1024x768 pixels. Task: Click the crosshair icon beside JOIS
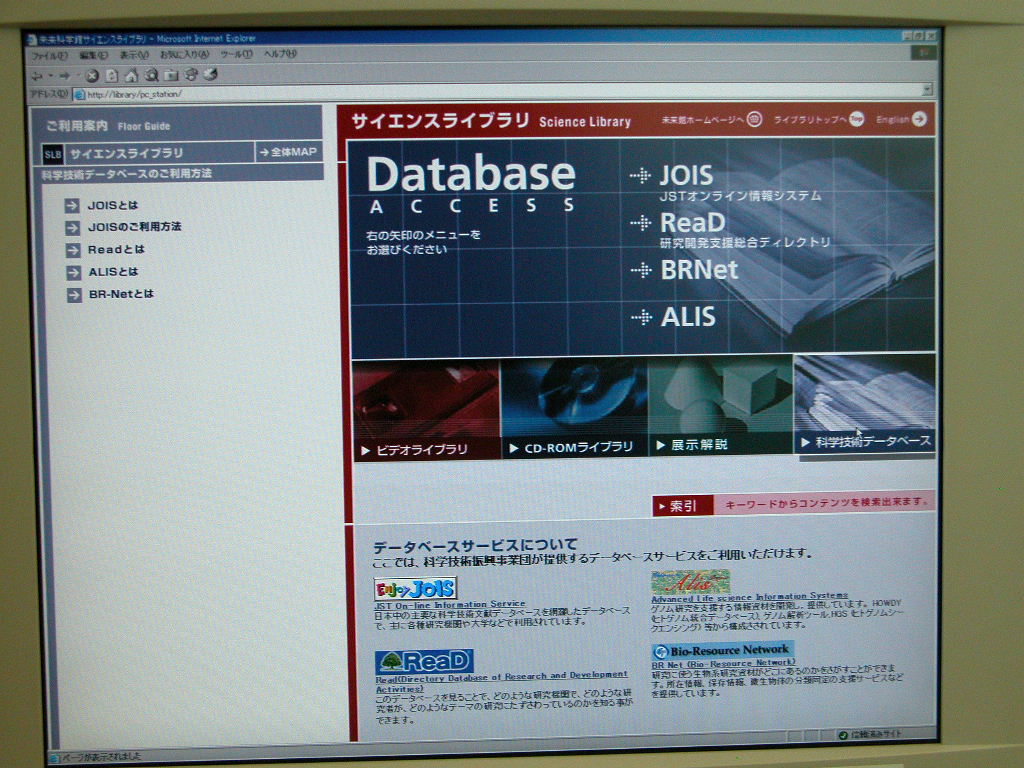pyautogui.click(x=640, y=175)
